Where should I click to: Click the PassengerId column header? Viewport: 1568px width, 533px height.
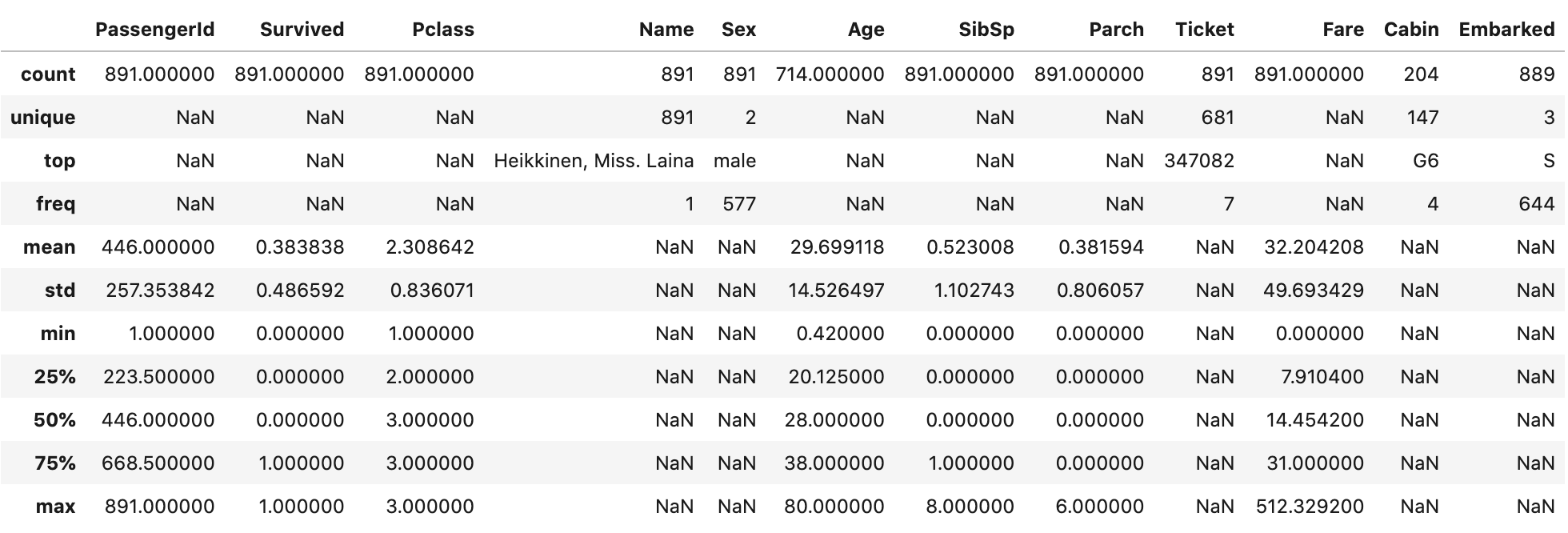pyautogui.click(x=154, y=30)
